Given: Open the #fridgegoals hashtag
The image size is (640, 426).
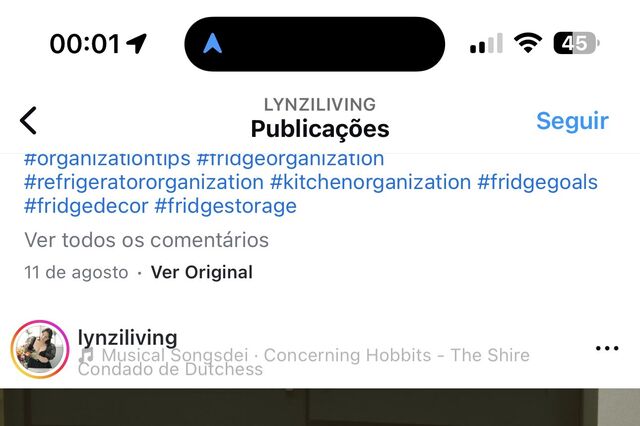Looking at the screenshot, I should (538, 182).
